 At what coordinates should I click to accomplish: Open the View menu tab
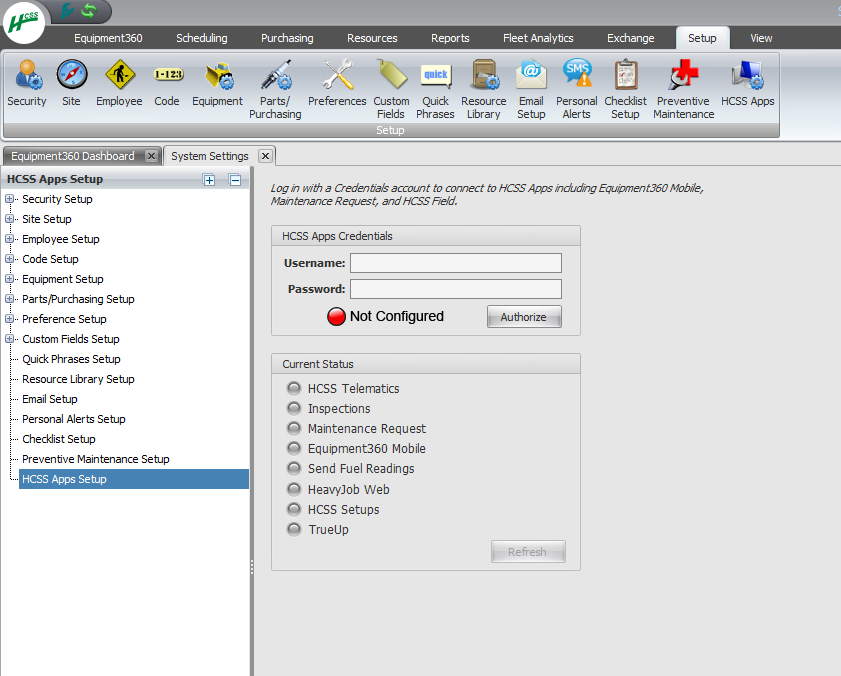pyautogui.click(x=761, y=38)
